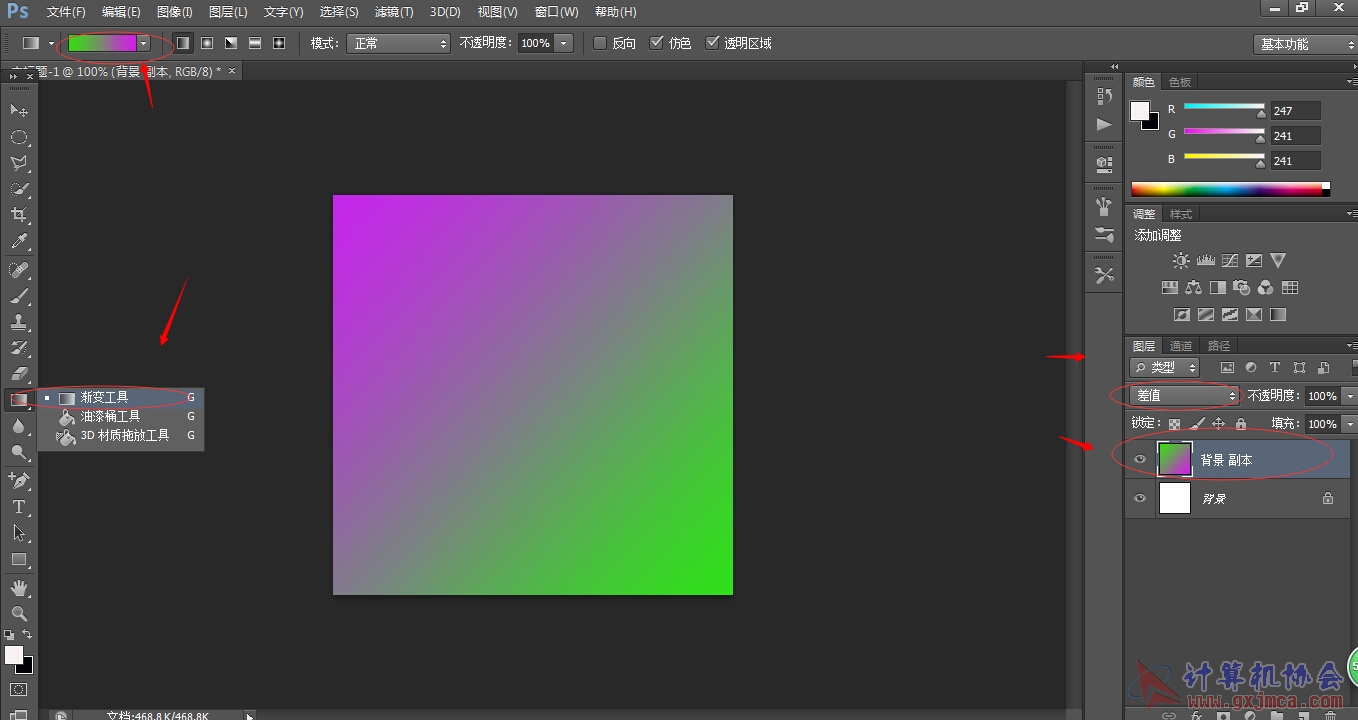
Task: Select the Healing Brush tool
Action: [x=19, y=270]
